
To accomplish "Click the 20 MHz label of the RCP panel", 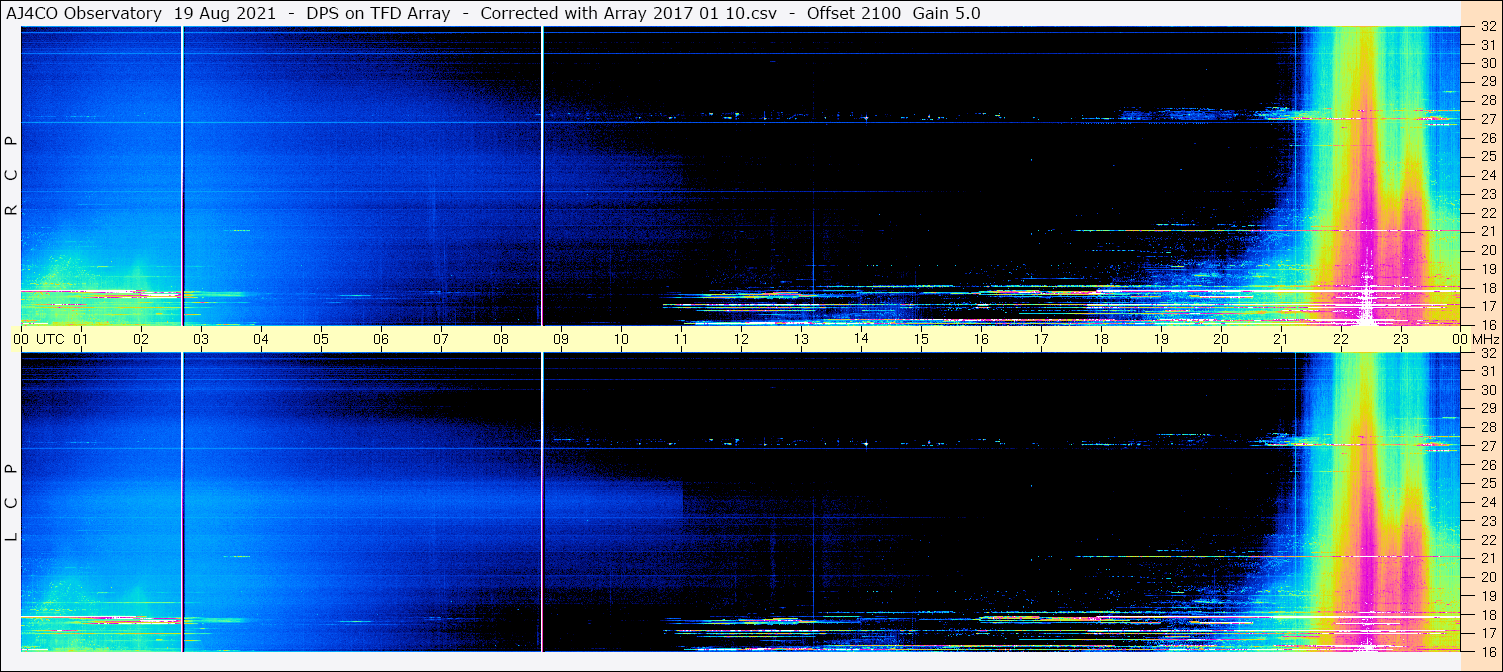I will (1487, 250).
